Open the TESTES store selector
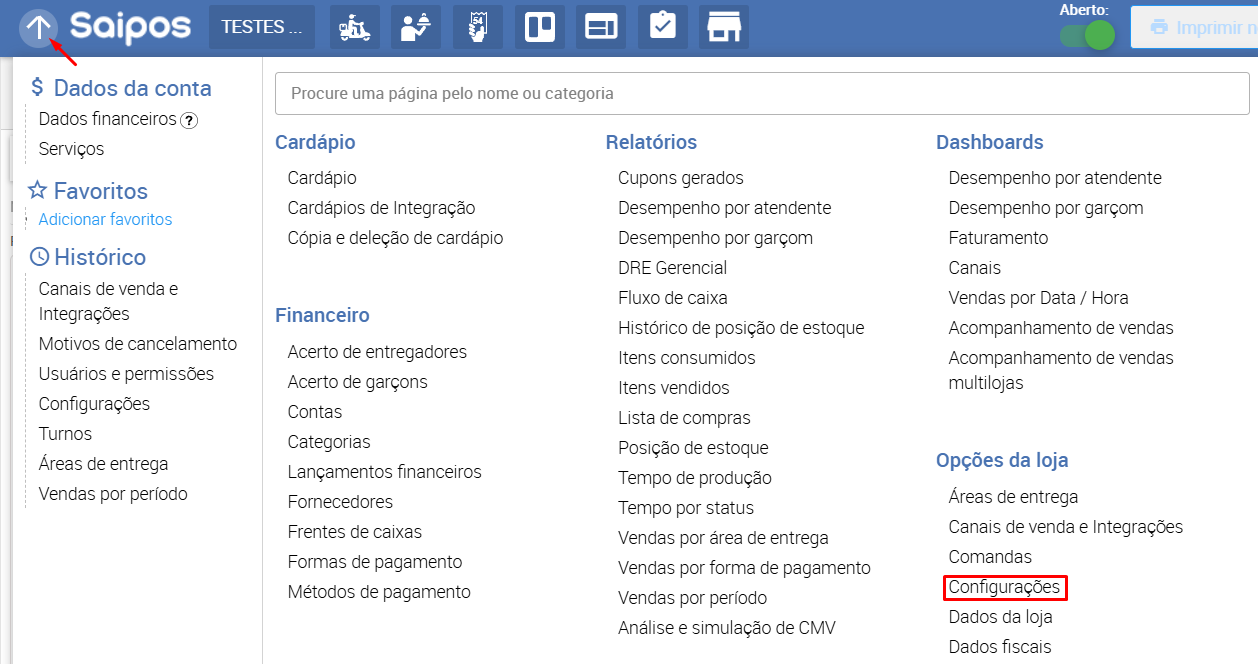This screenshot has width=1258, height=664. click(262, 27)
